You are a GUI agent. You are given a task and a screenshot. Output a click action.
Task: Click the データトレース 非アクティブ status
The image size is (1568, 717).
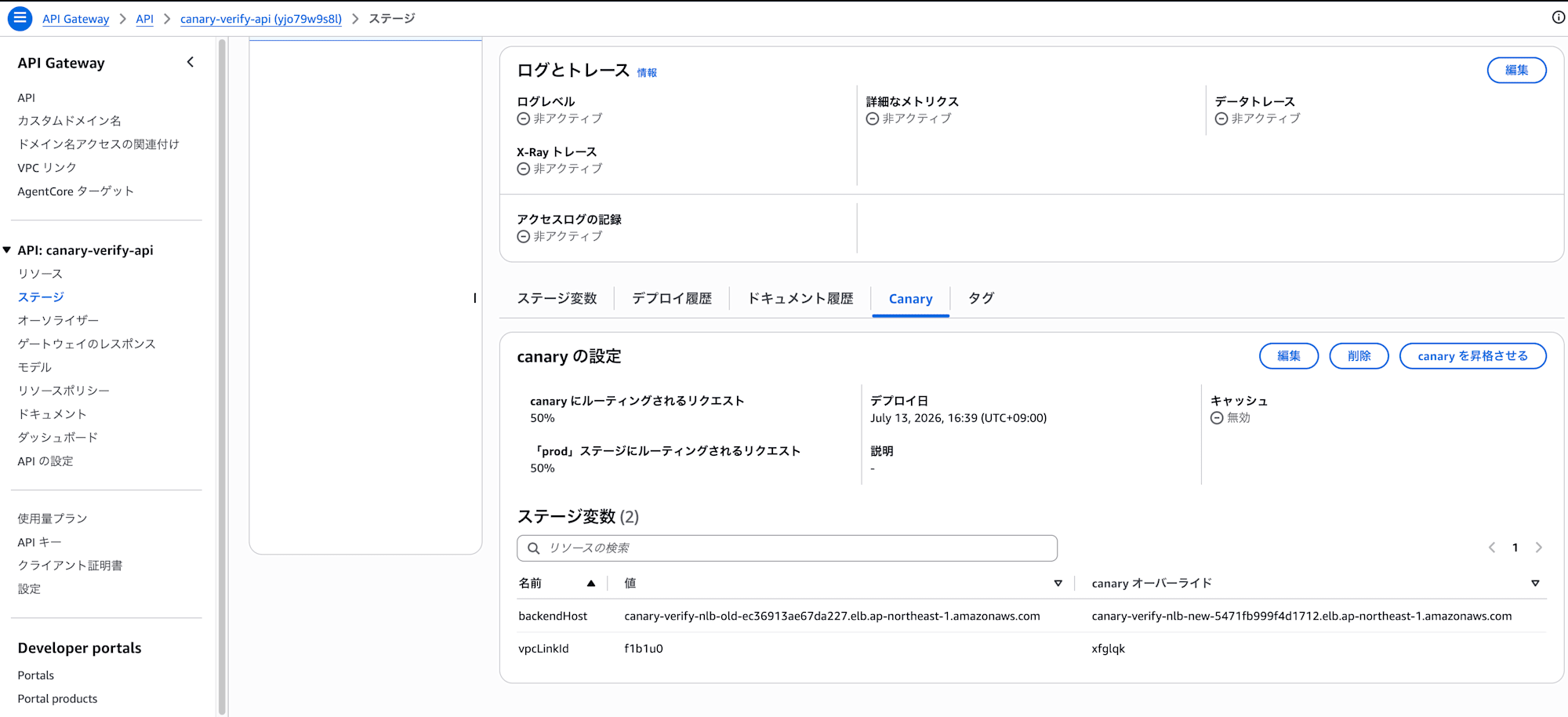tap(1258, 118)
